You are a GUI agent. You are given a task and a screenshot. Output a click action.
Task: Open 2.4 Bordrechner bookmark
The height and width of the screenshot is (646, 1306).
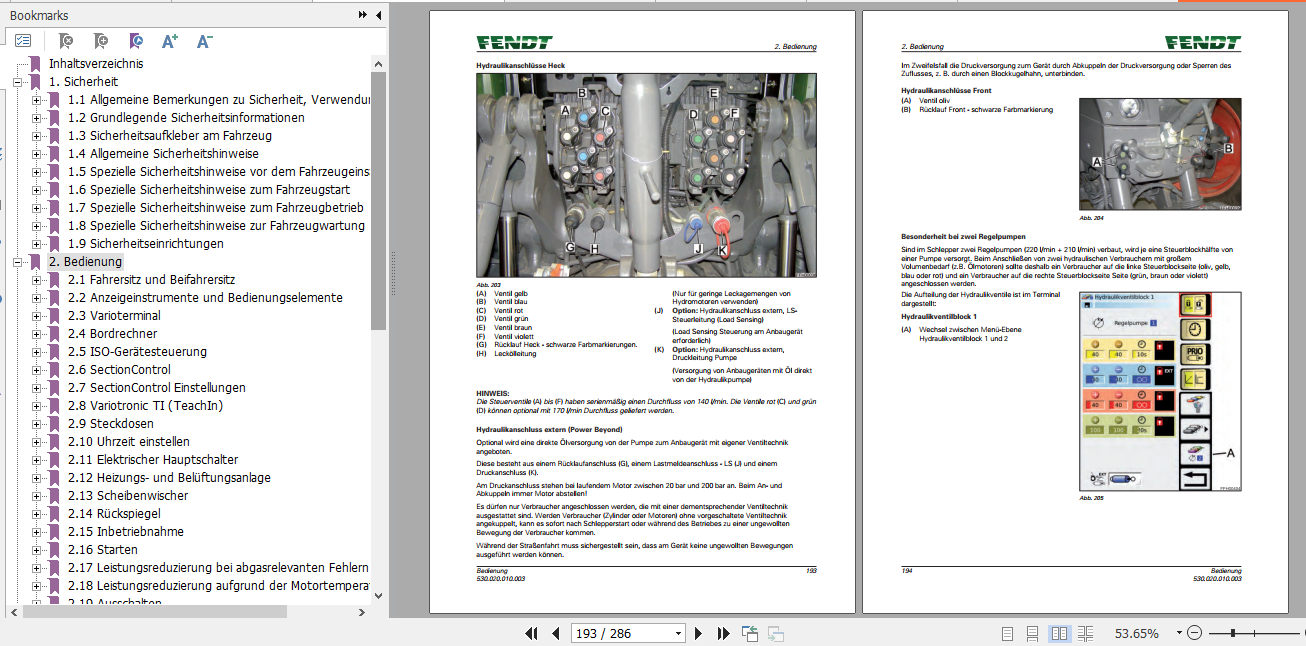(x=113, y=334)
